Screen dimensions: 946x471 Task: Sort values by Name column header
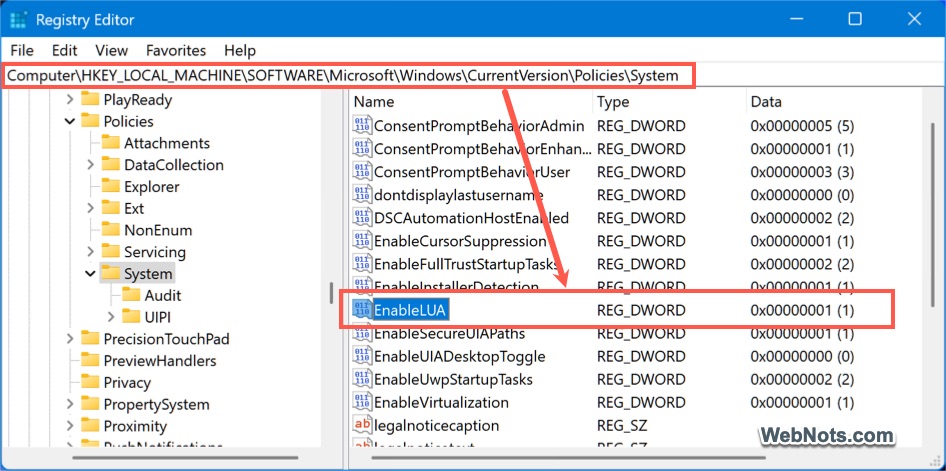[471, 102]
